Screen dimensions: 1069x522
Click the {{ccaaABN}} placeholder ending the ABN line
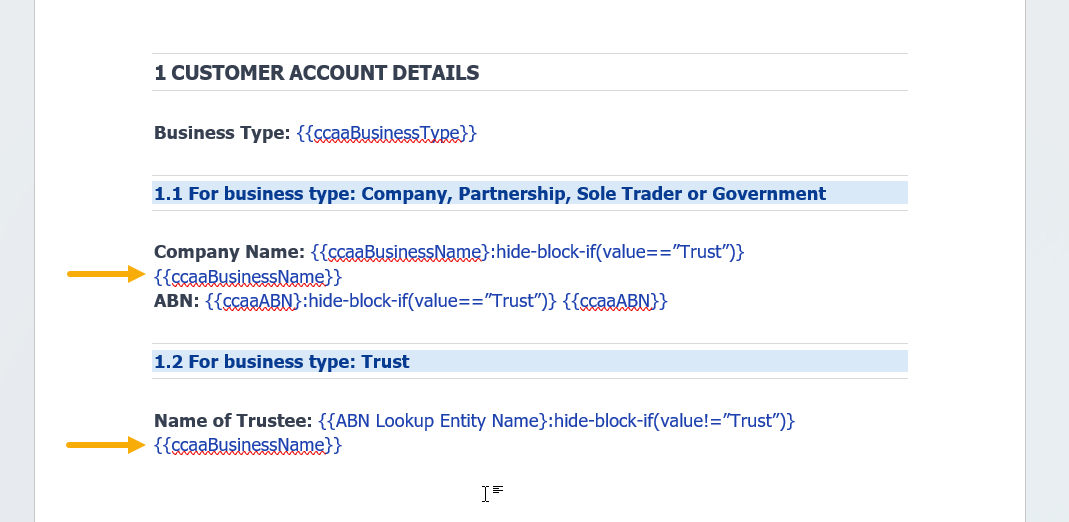pyautogui.click(x=614, y=301)
